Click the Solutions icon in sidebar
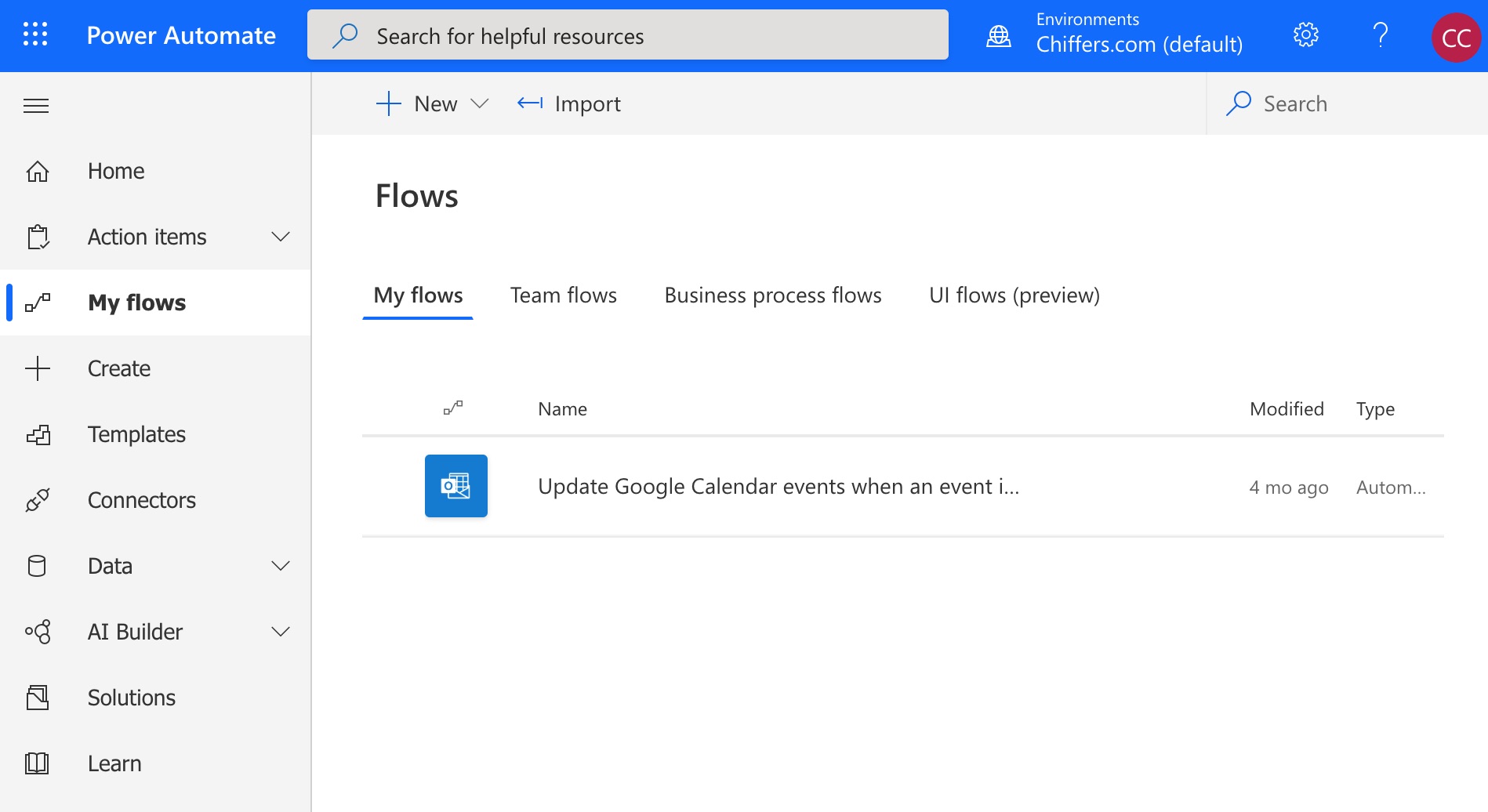The height and width of the screenshot is (812, 1488). tap(38, 698)
